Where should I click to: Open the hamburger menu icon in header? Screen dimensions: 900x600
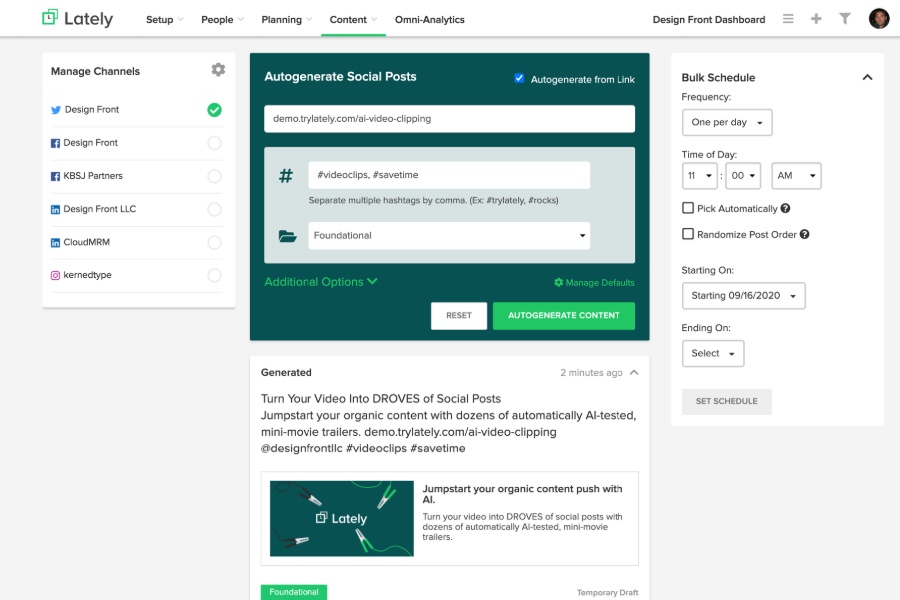788,19
